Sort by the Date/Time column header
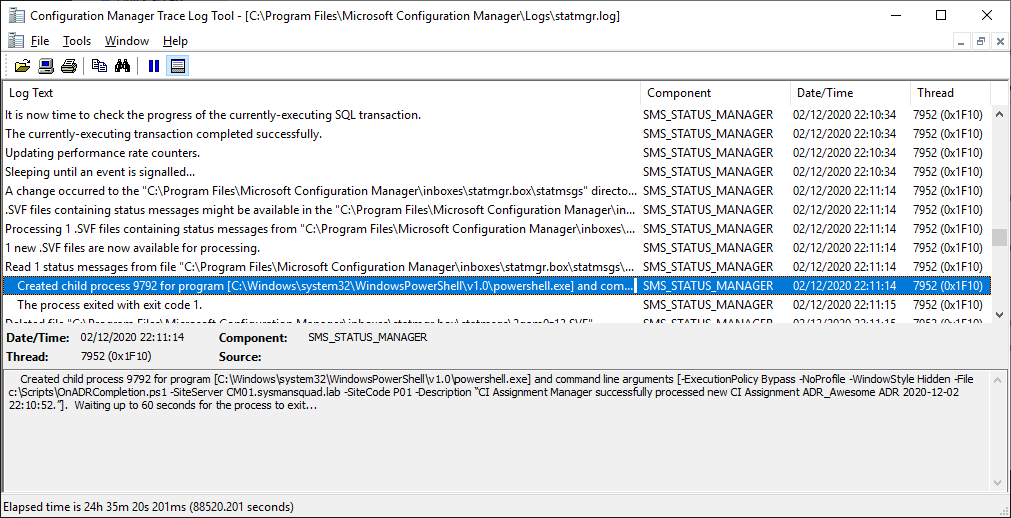This screenshot has width=1011, height=518. click(850, 93)
